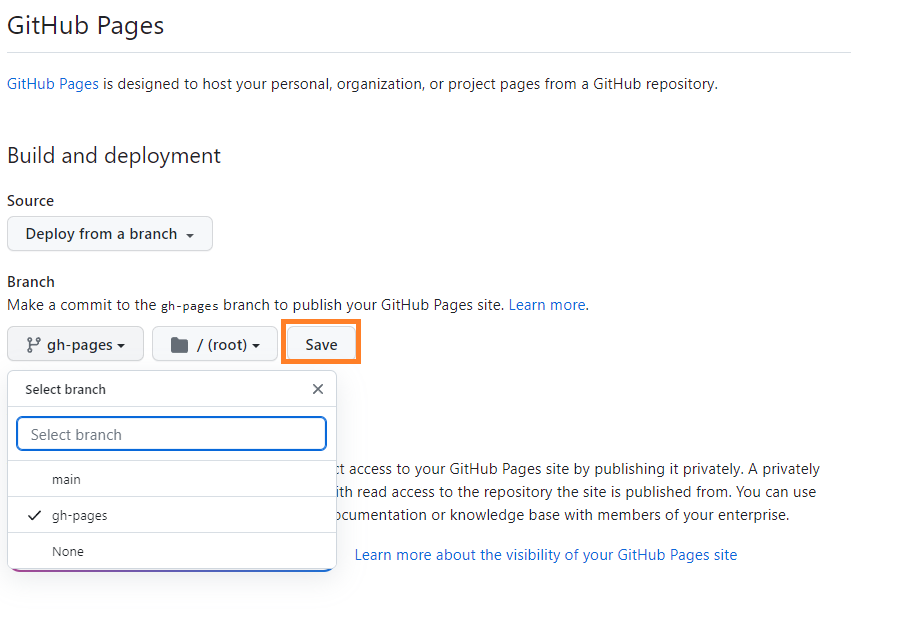
Task: Click the caret on Deploy from a branch
Action: [189, 235]
